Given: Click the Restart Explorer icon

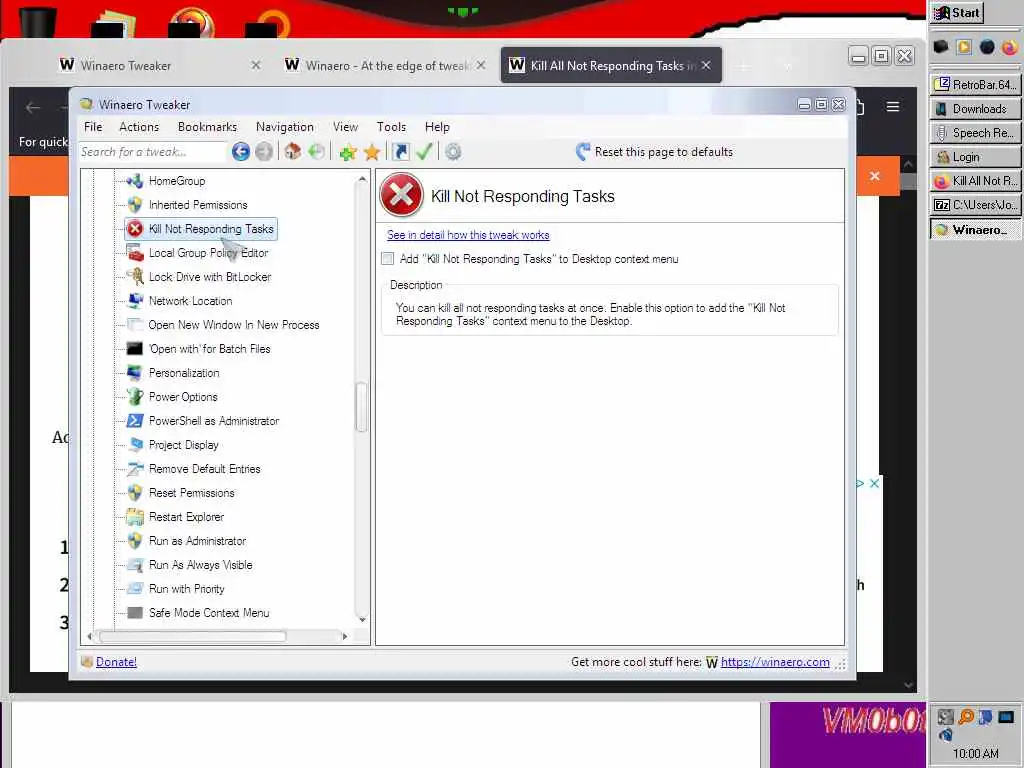Looking at the screenshot, I should (x=135, y=517).
